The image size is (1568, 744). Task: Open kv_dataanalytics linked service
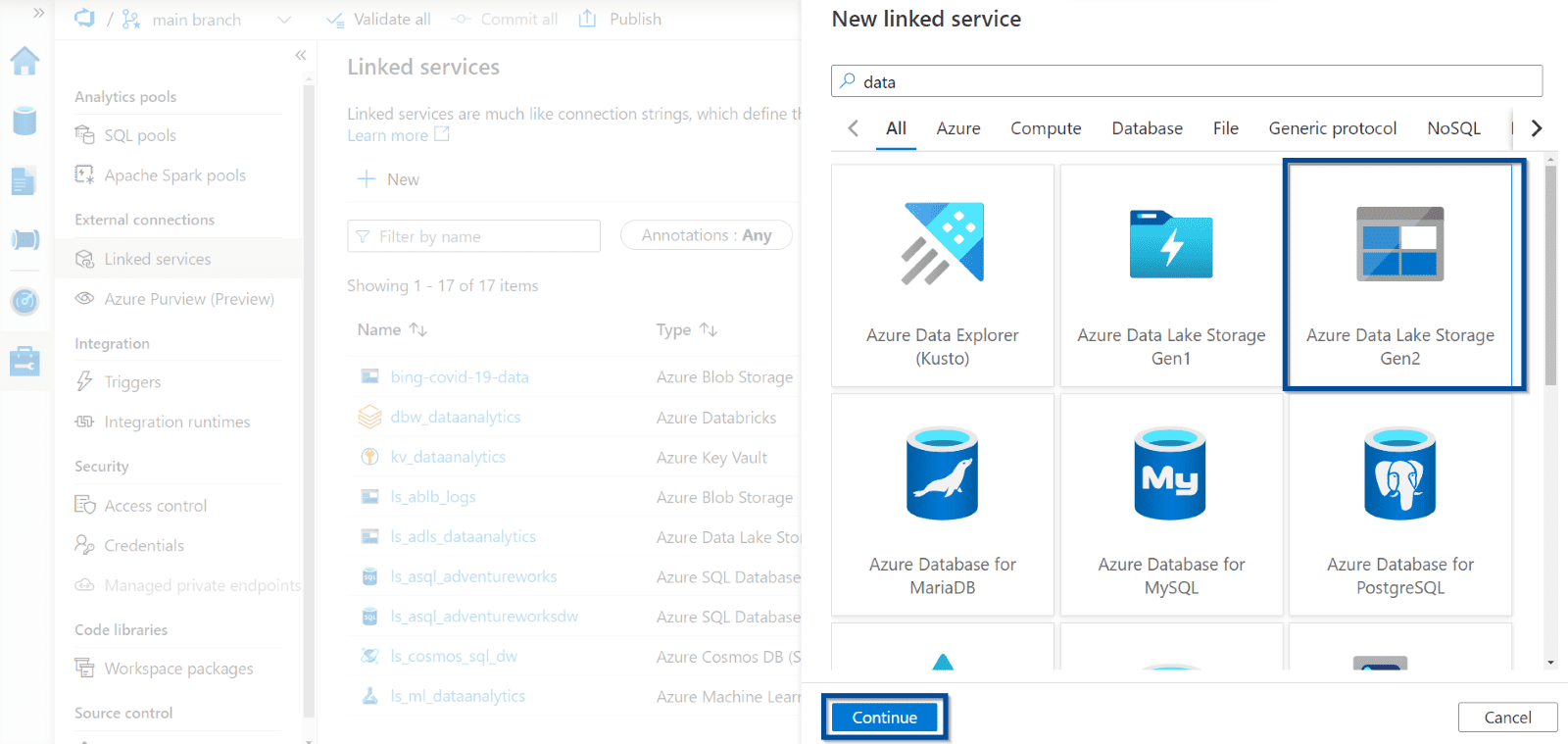[448, 458]
